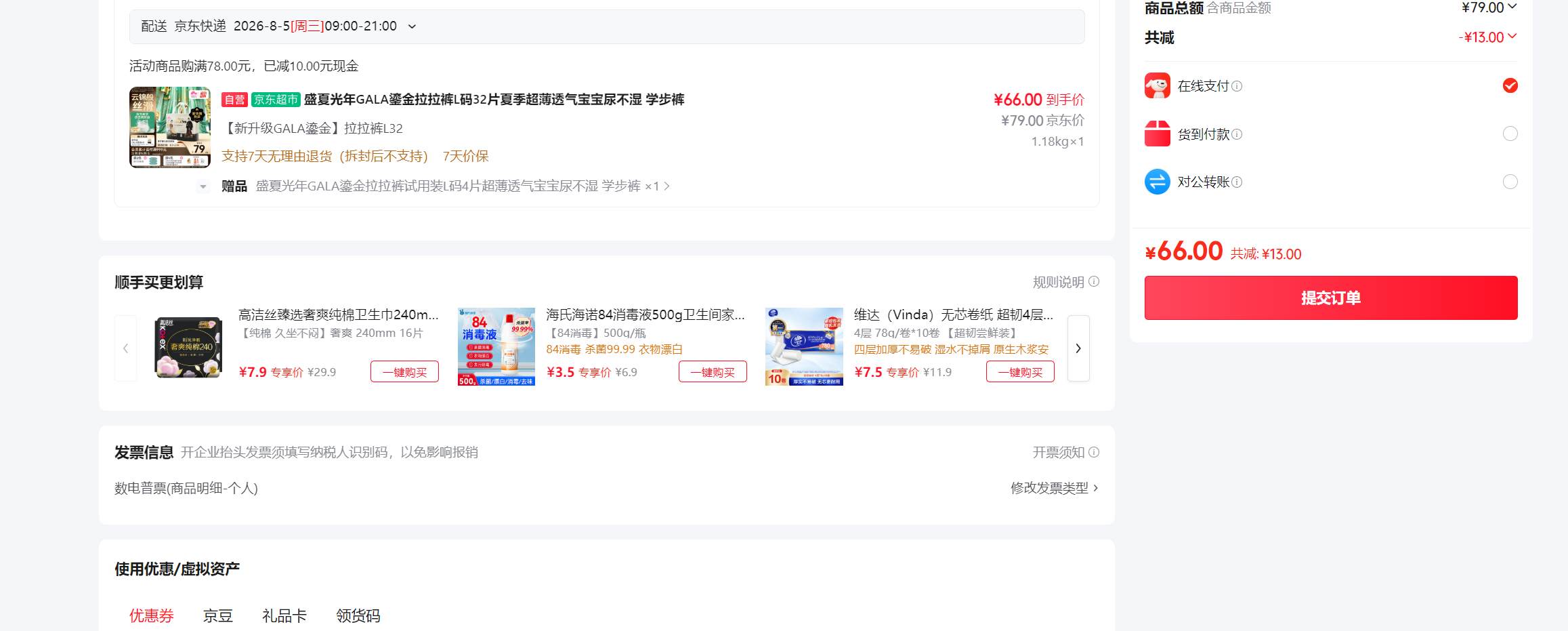Click the cash on delivery red box icon

(1158, 134)
